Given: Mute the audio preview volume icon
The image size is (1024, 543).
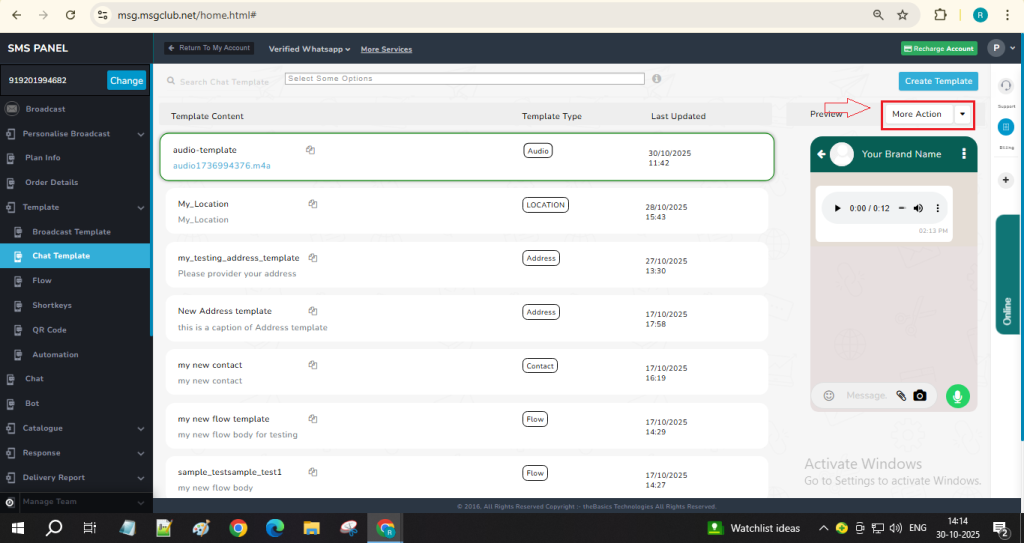Looking at the screenshot, I should 917,208.
